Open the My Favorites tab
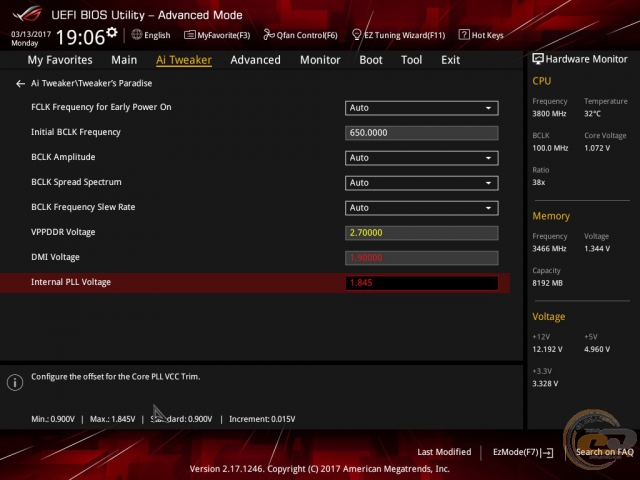This screenshot has height=480, width=640. [x=60, y=60]
